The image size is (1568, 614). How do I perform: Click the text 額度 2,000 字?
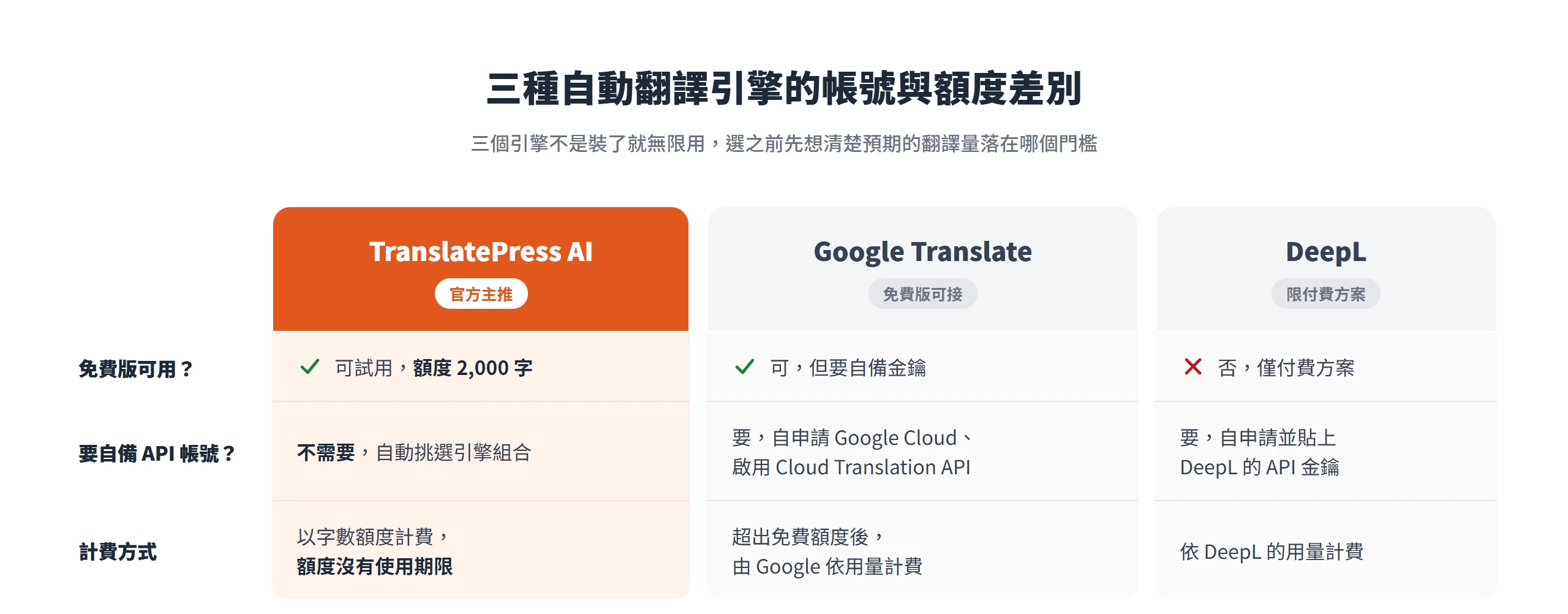pos(473,368)
